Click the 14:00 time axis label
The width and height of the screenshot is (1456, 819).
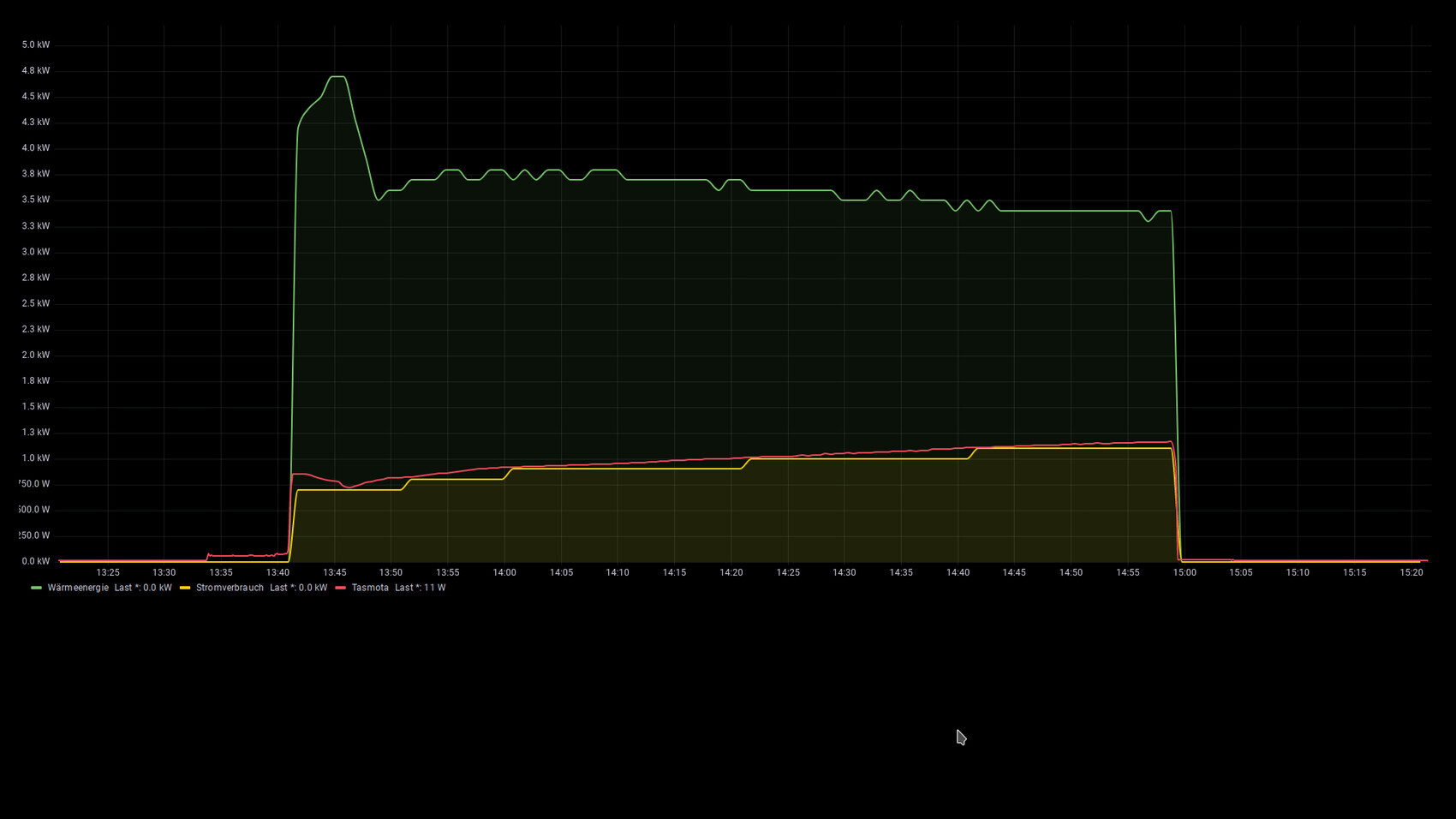tap(504, 572)
